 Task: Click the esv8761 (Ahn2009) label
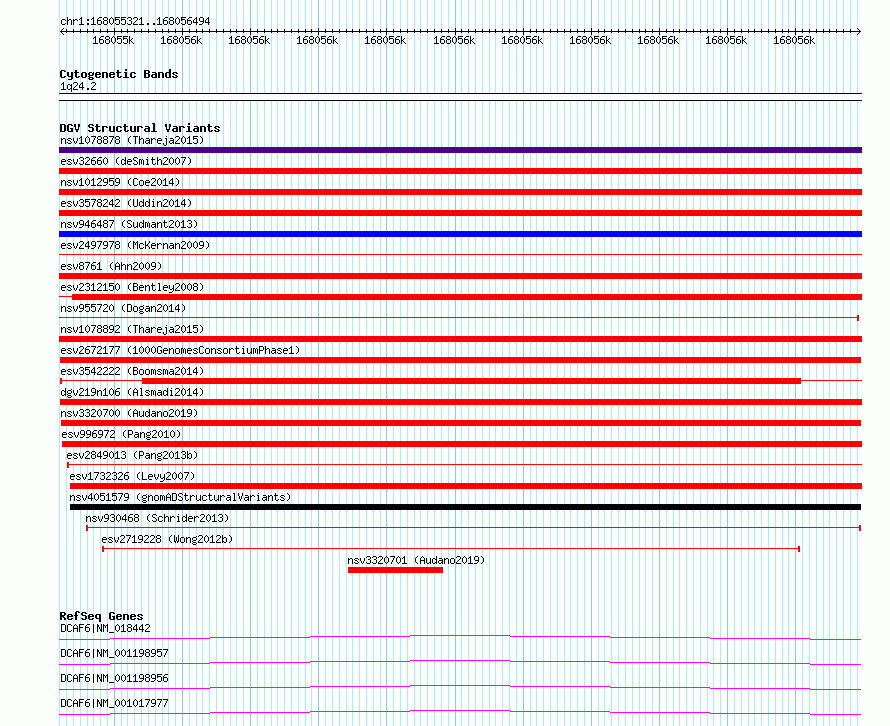coord(111,266)
